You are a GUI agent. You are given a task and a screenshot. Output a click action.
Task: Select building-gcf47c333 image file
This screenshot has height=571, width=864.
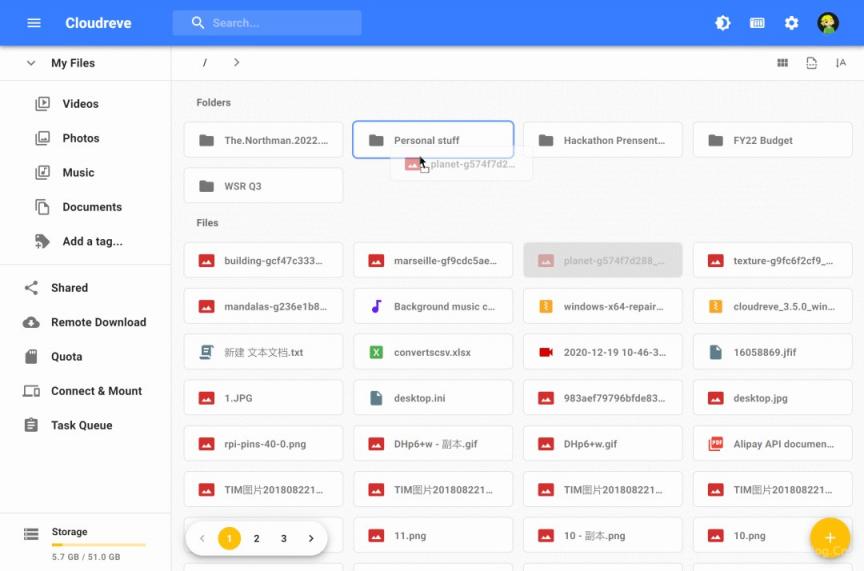click(263, 260)
